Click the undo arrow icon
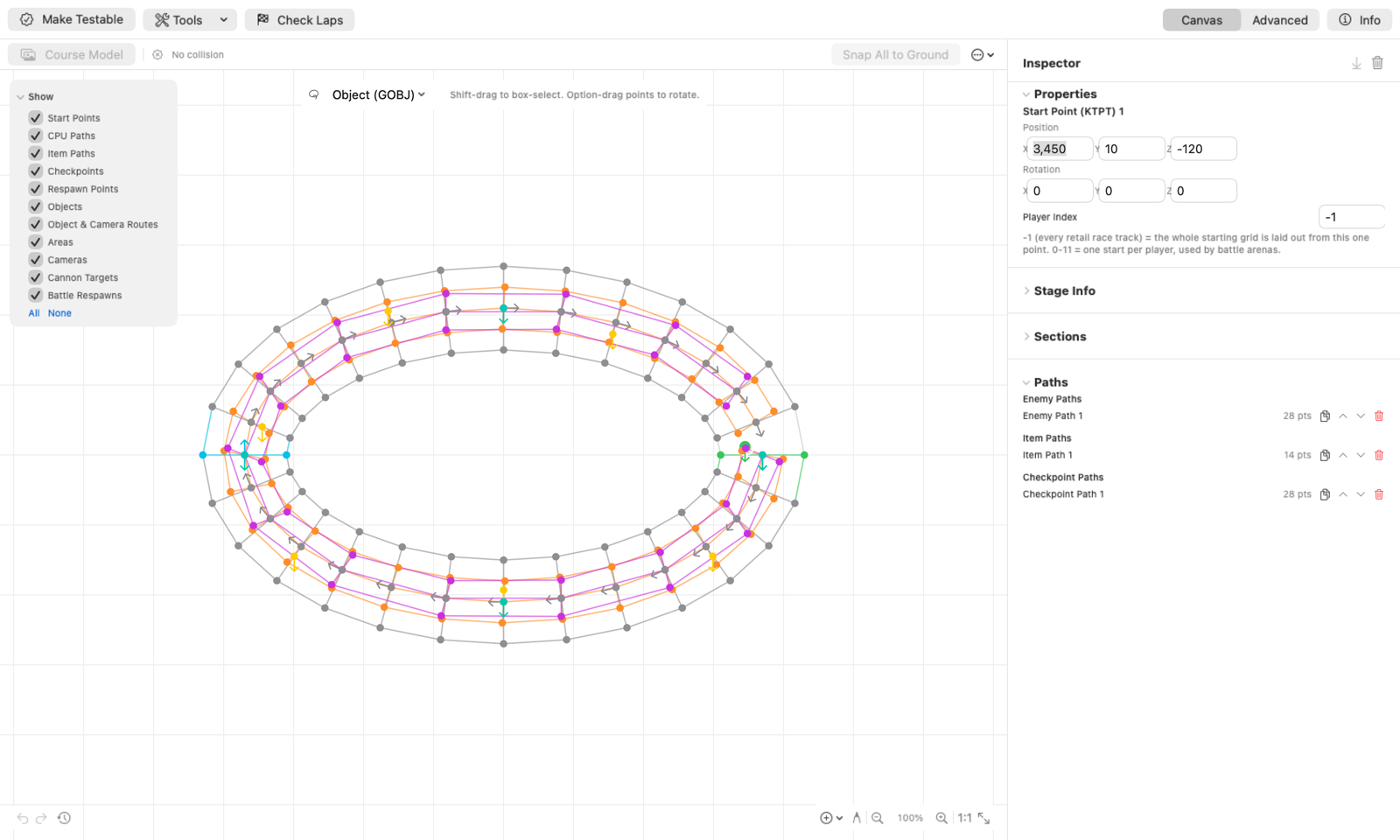This screenshot has height=840, width=1400. pyautogui.click(x=23, y=818)
